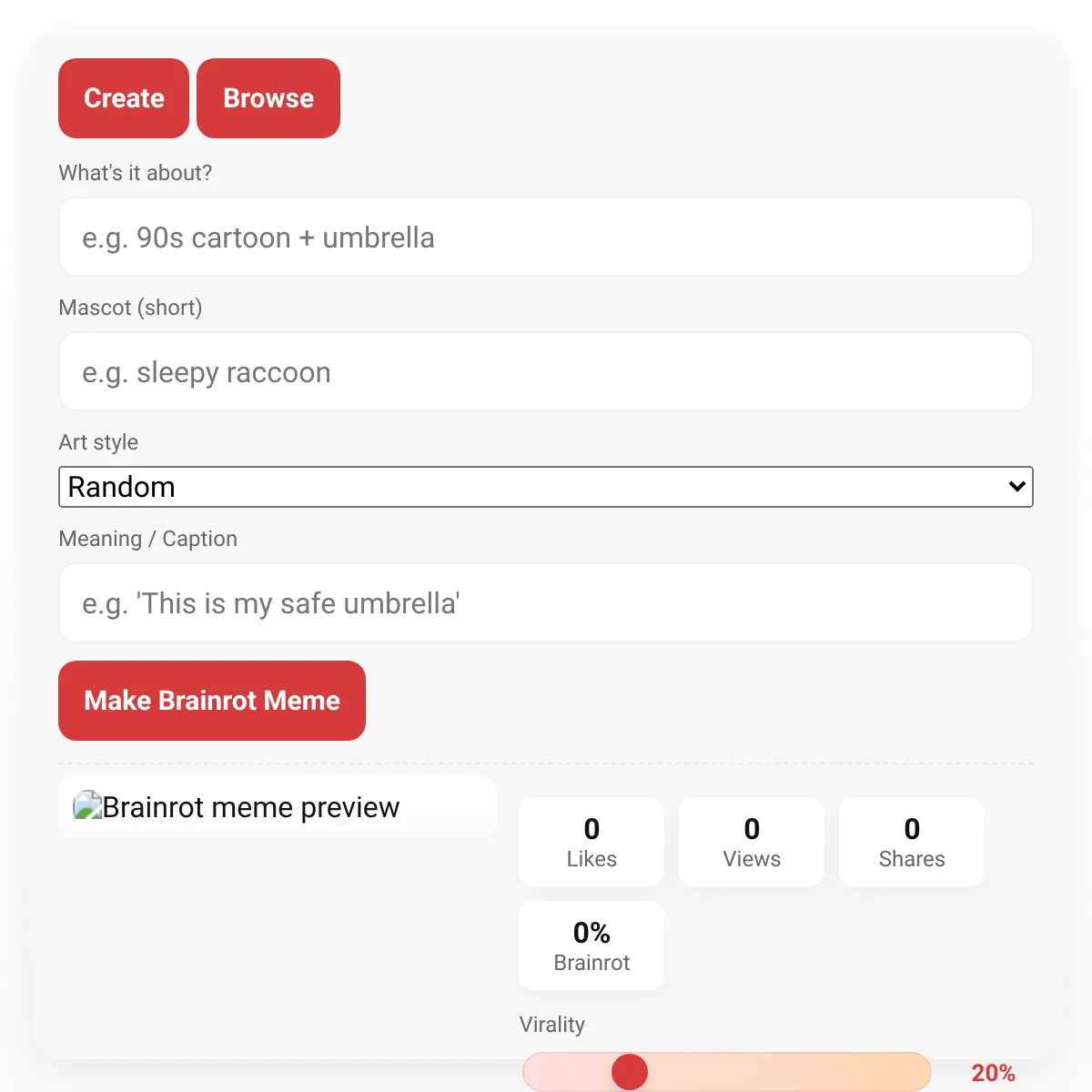1092x1092 pixels.
Task: Open the Art style dropdown
Action: pyautogui.click(x=546, y=487)
